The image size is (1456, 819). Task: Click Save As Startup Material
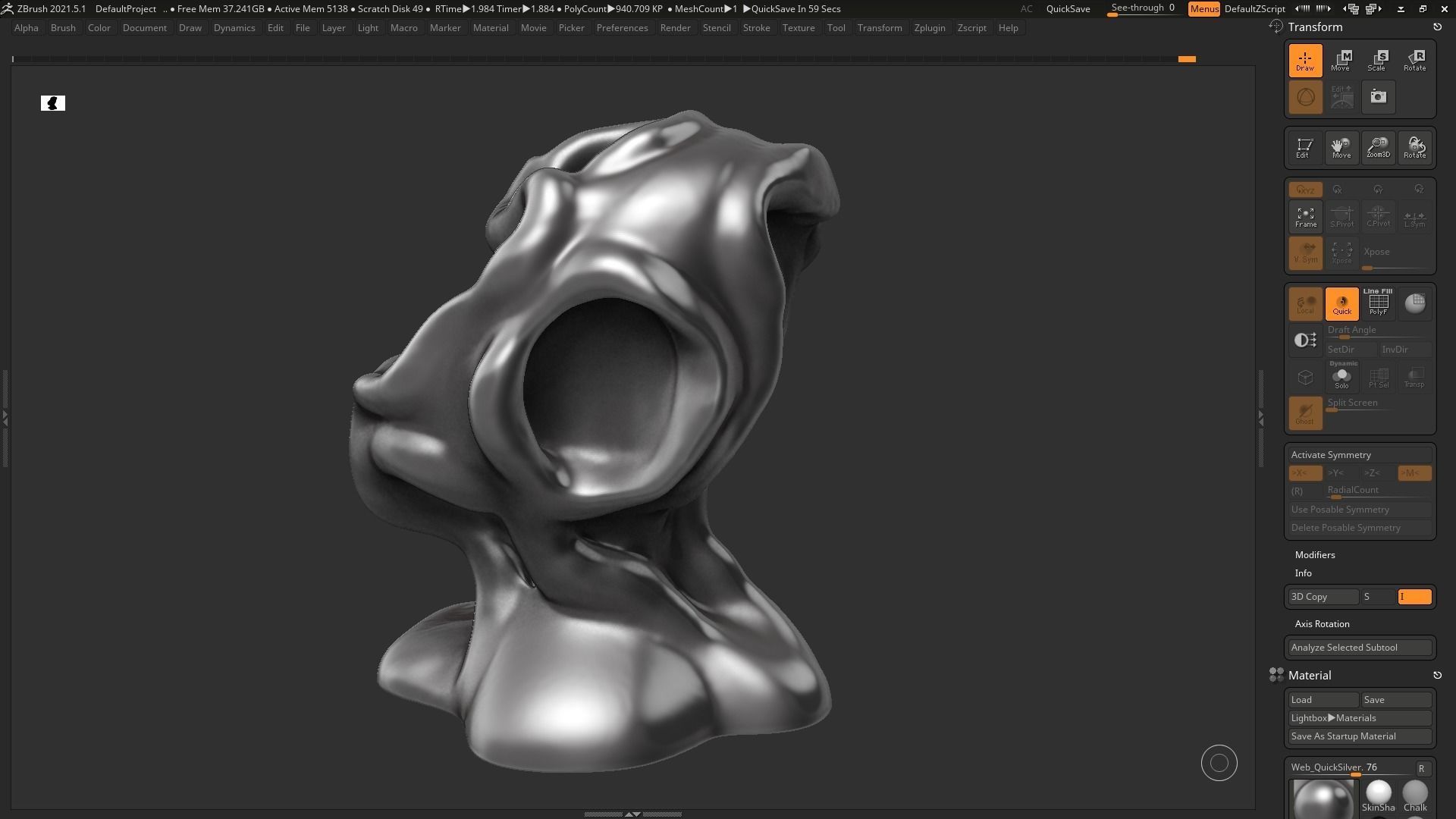1360,736
